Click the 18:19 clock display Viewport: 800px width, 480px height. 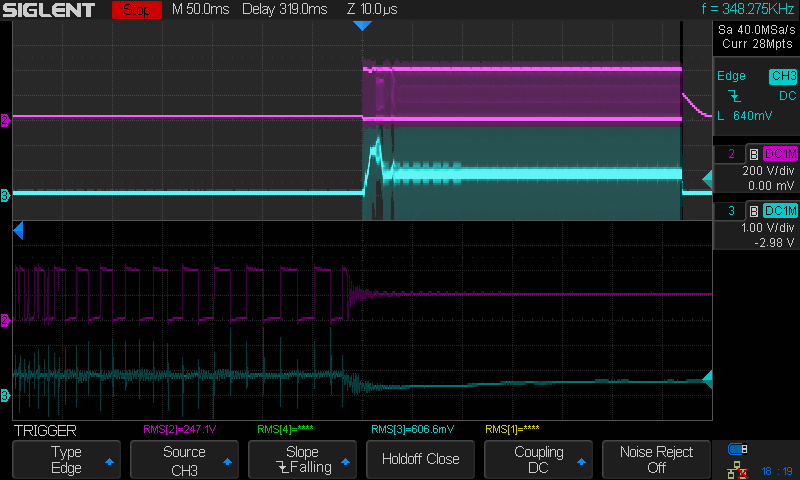pos(777,471)
